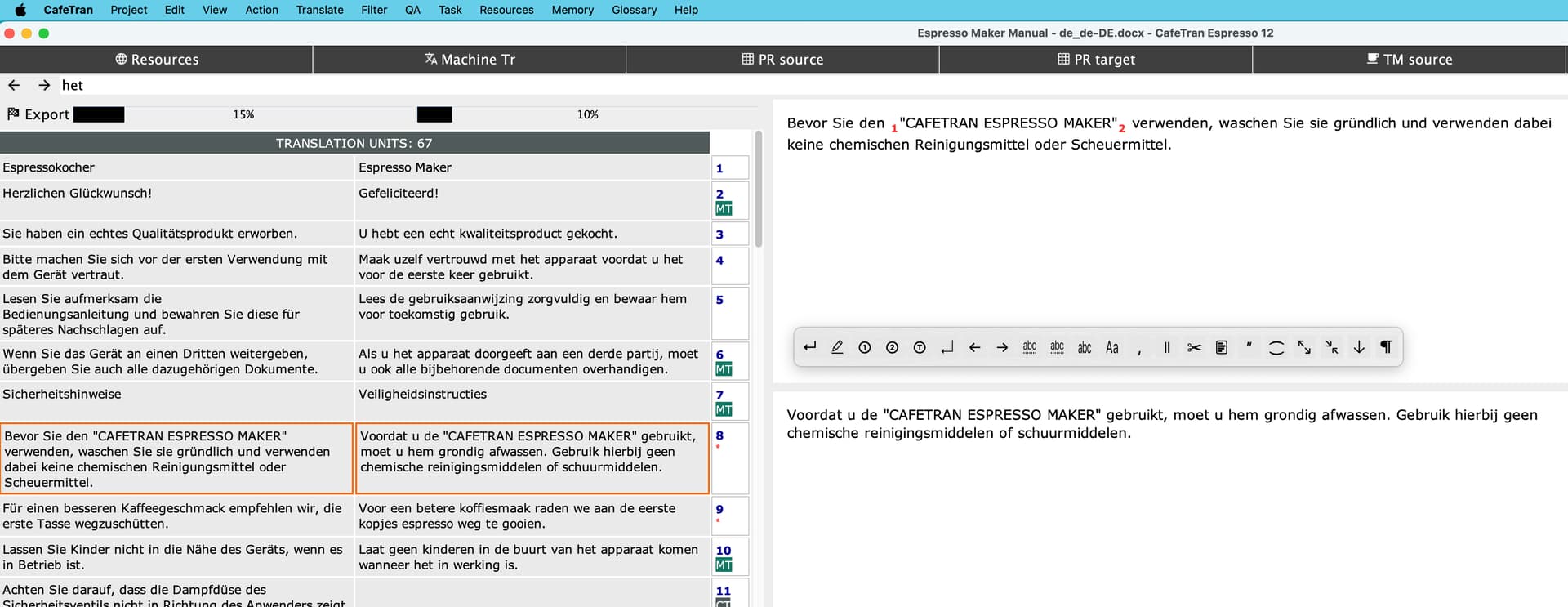This screenshot has height=607, width=1568.
Task: Open the Translate menu
Action: click(x=319, y=10)
